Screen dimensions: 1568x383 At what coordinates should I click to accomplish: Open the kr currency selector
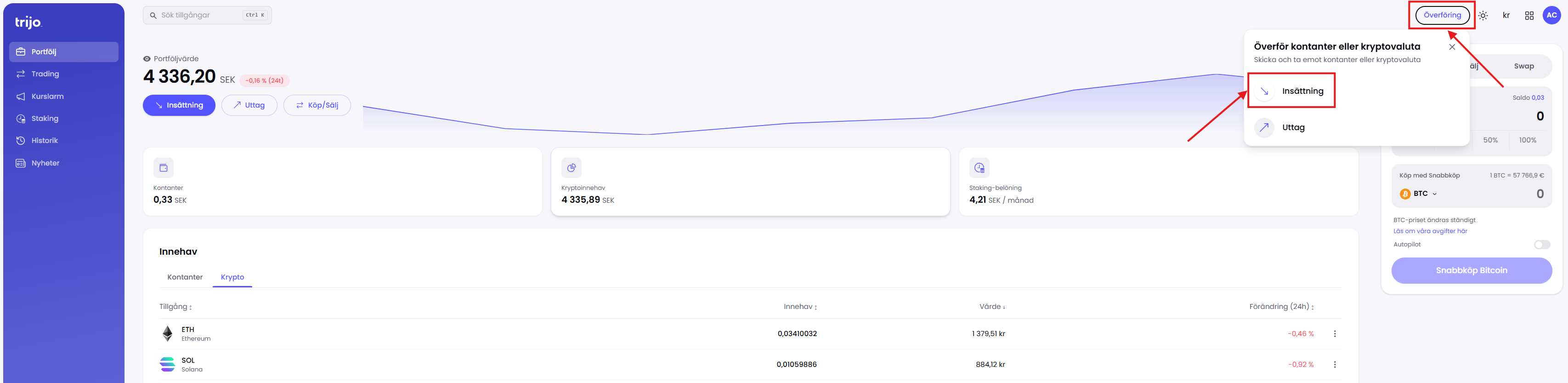[x=1506, y=15]
